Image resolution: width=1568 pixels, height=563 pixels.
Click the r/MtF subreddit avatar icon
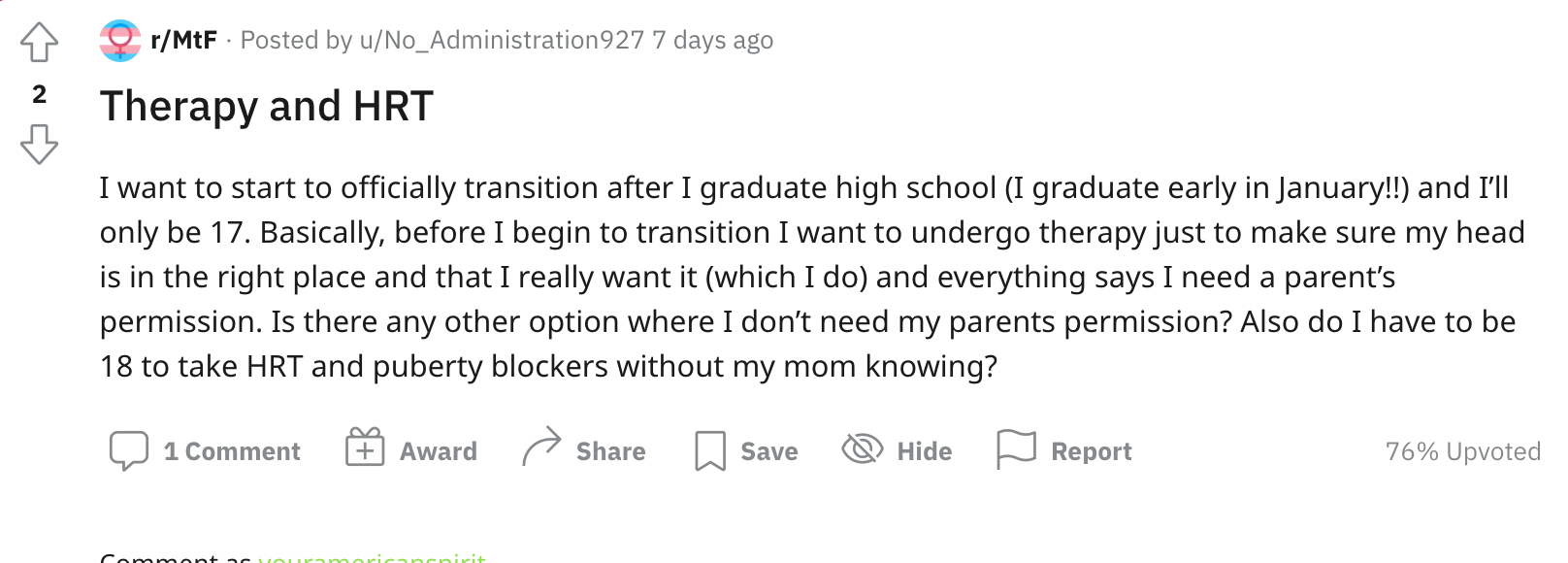tap(120, 41)
